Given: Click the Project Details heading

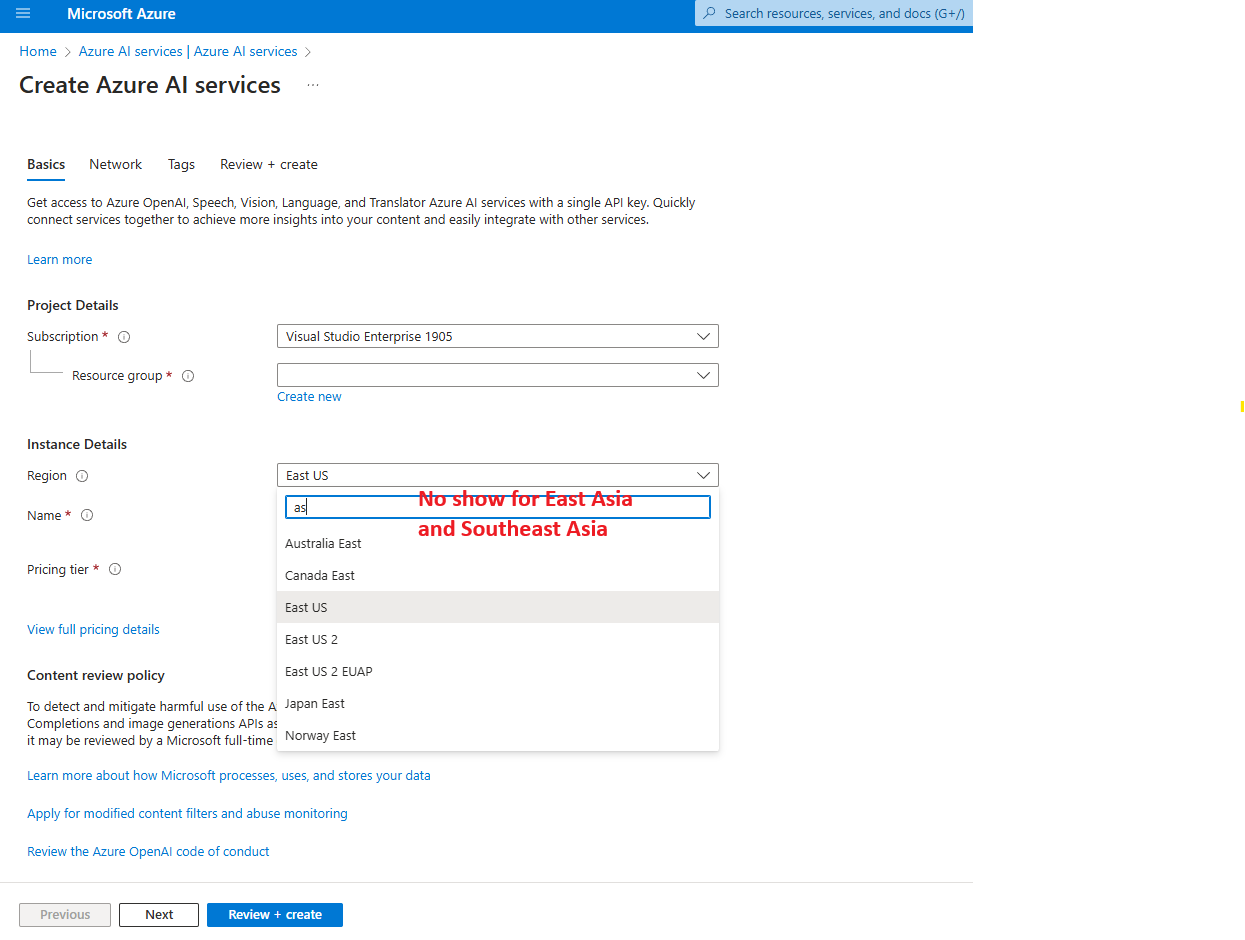Looking at the screenshot, I should [73, 305].
